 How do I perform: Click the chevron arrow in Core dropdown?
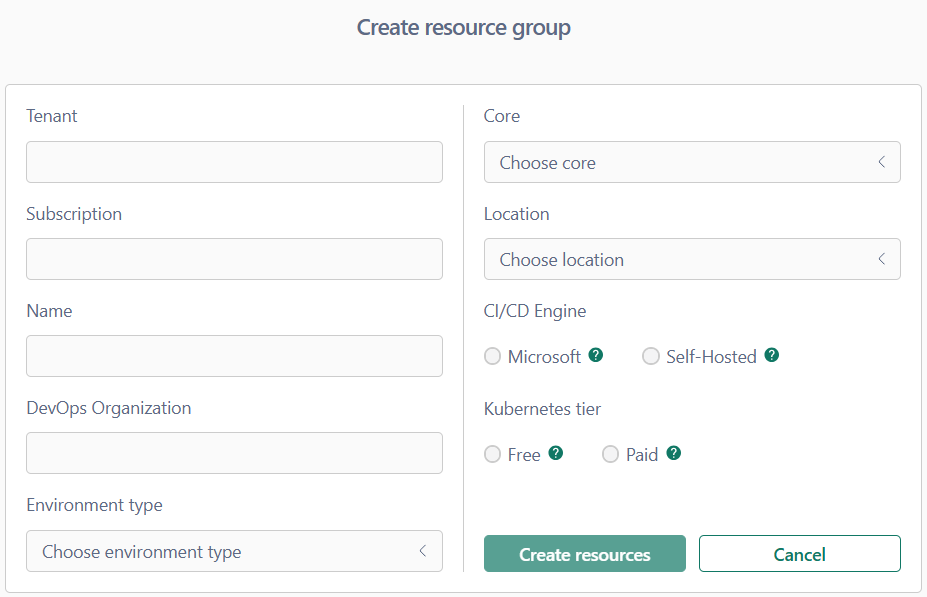point(881,162)
